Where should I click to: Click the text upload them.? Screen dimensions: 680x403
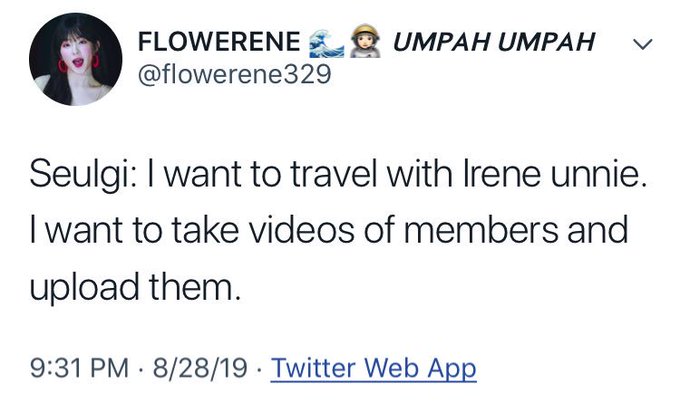click(135, 288)
